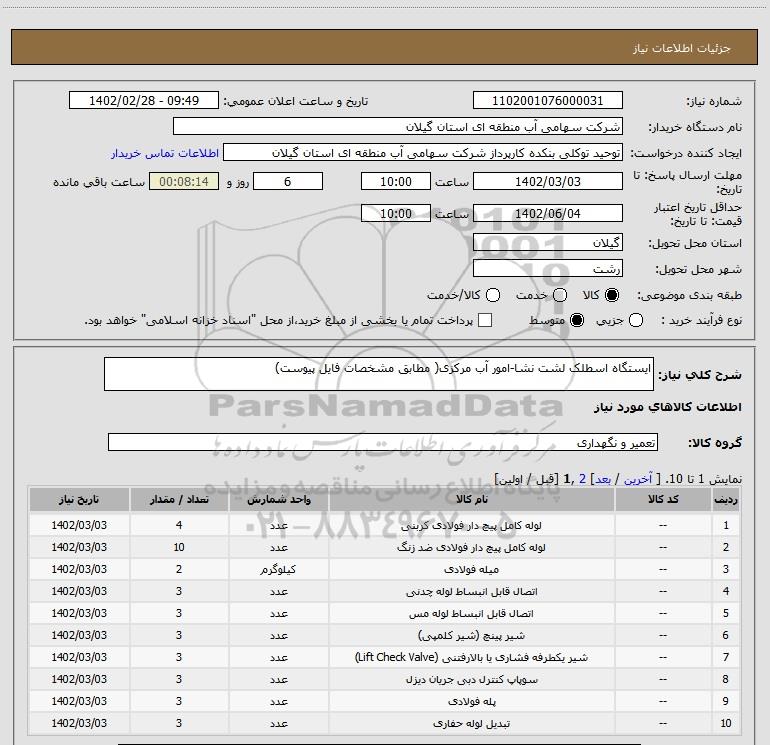770x745 pixels.
Task: Click price validity date 1402/06/04 field
Action: coord(548,213)
